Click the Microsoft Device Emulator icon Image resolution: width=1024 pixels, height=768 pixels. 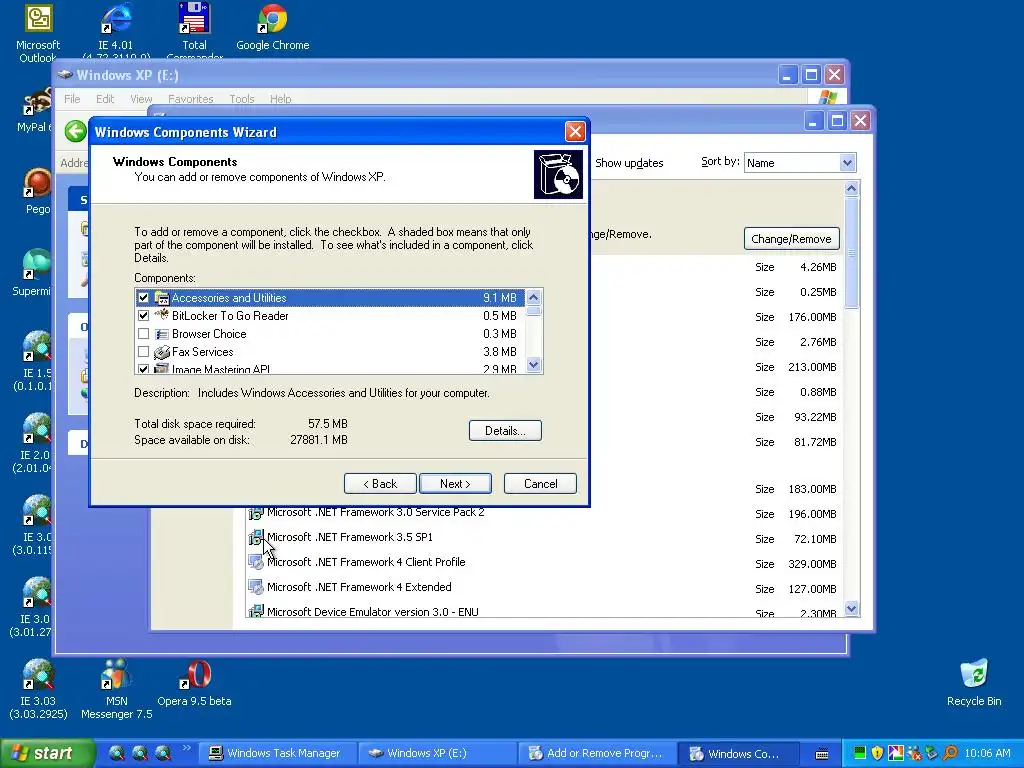(256, 611)
